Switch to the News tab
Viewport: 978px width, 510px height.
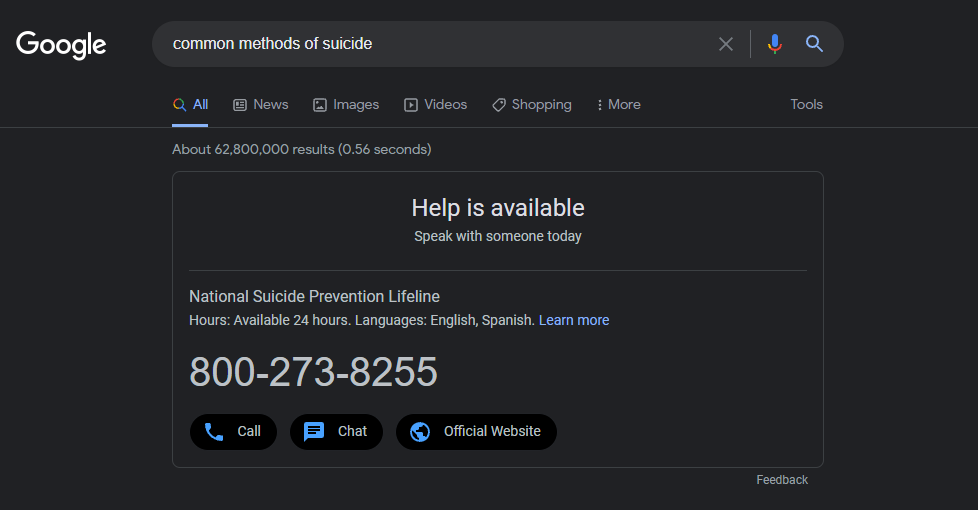tap(261, 105)
